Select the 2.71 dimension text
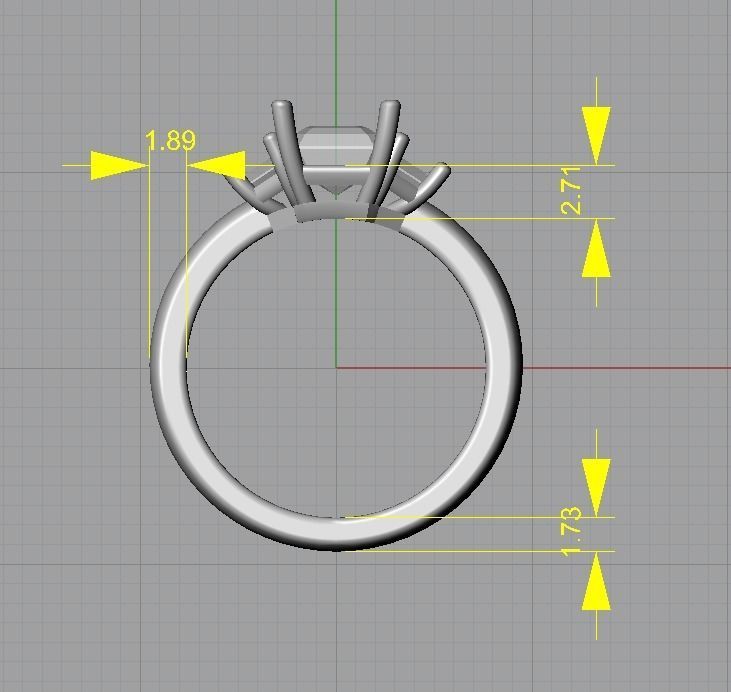 click(x=571, y=190)
